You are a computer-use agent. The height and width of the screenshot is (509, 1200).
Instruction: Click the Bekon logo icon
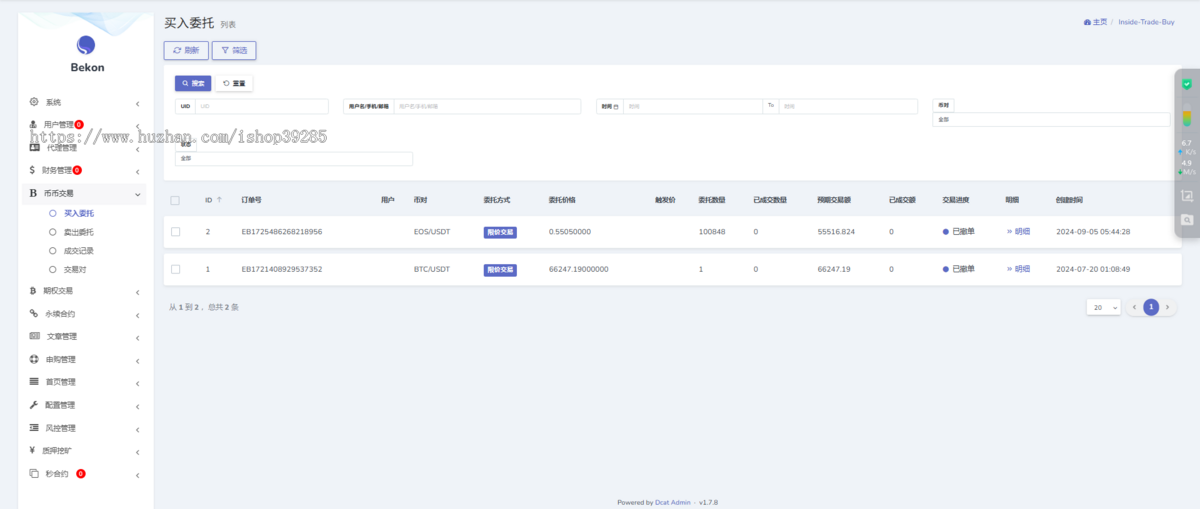tap(86, 44)
